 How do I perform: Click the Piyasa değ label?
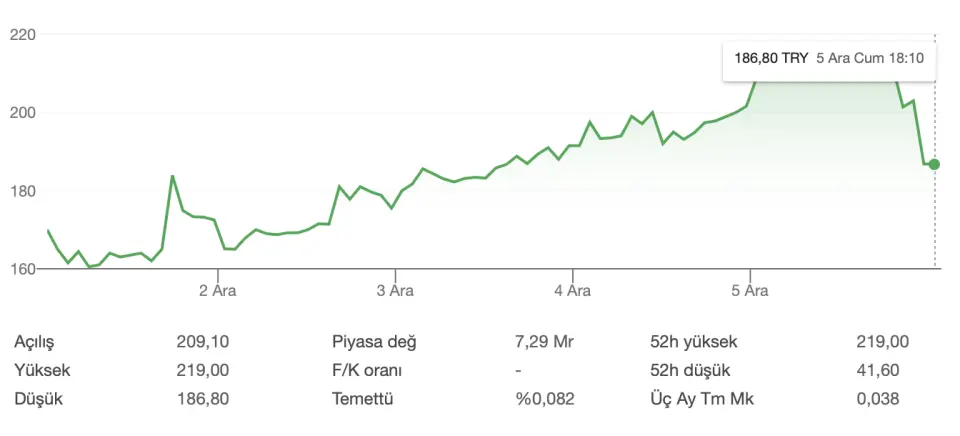point(374,342)
